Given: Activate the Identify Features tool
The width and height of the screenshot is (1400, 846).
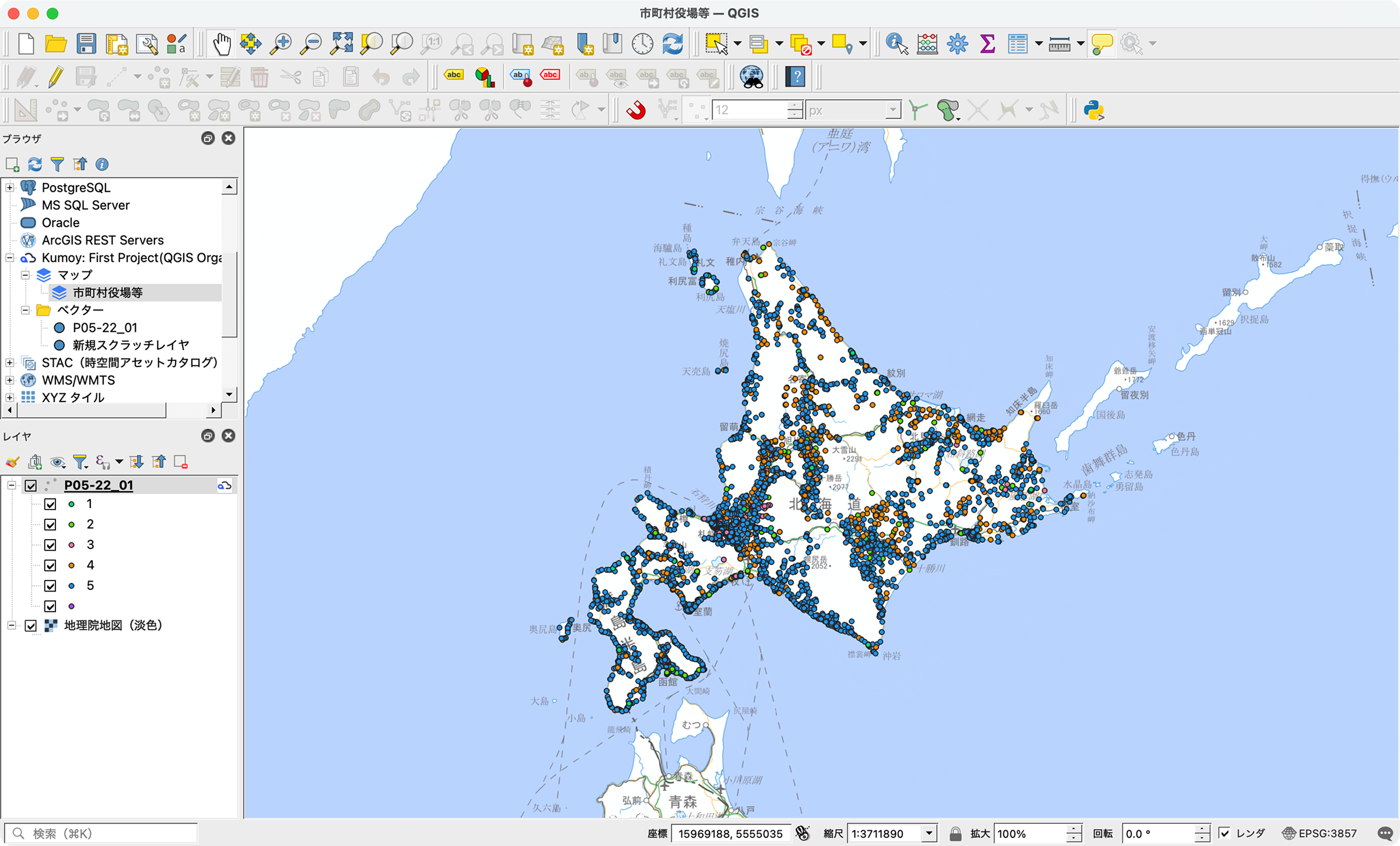Looking at the screenshot, I should [894, 43].
